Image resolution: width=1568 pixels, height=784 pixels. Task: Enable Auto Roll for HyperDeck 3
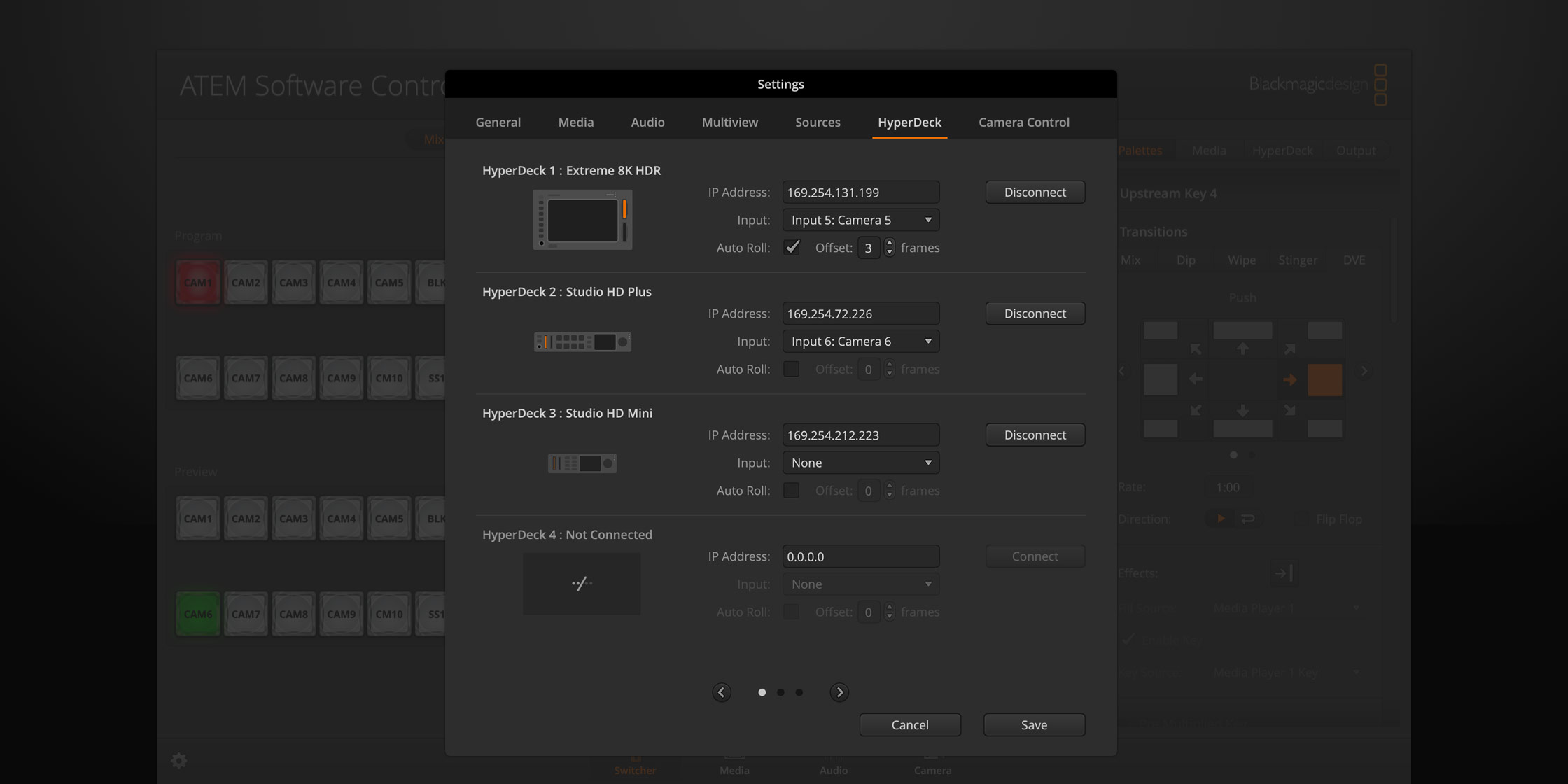[x=792, y=490]
